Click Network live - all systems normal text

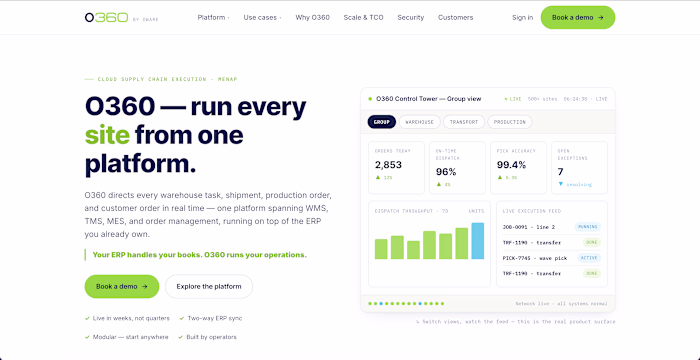[561, 304]
